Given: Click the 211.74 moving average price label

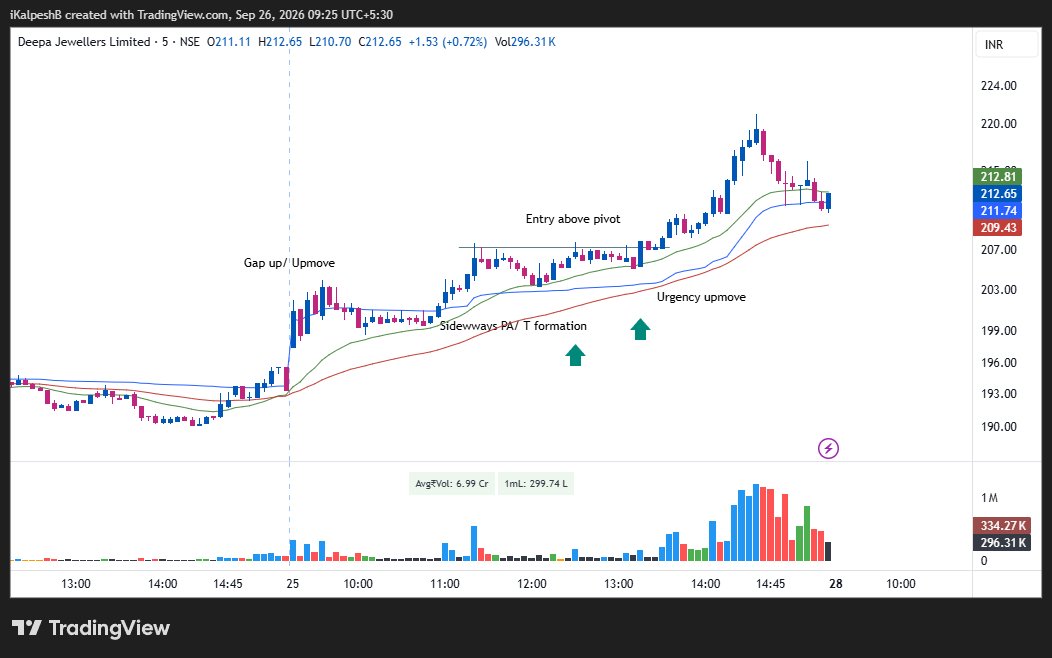Looking at the screenshot, I should pyautogui.click(x=998, y=211).
